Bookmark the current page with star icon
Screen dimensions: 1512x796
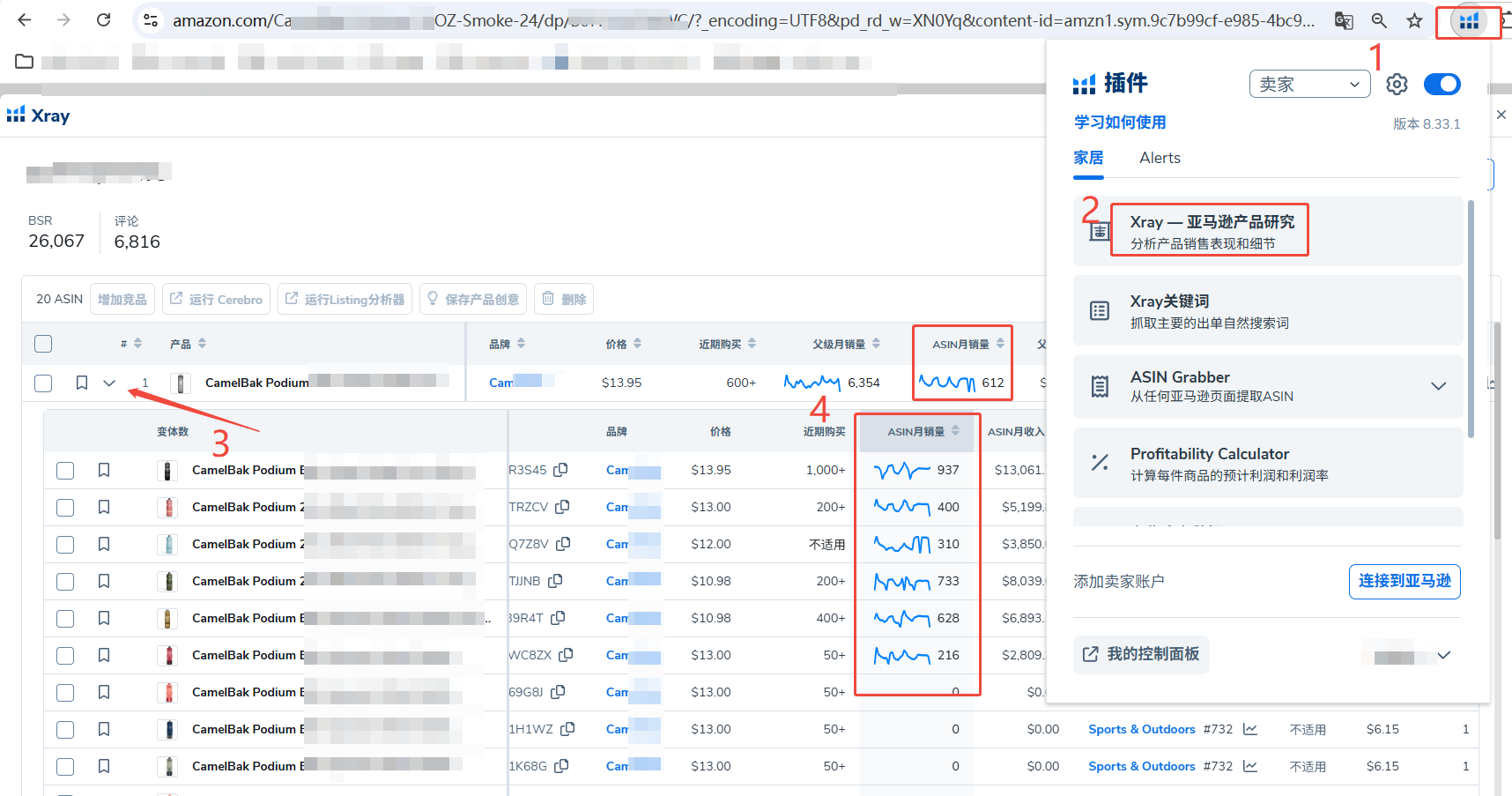[x=1414, y=20]
